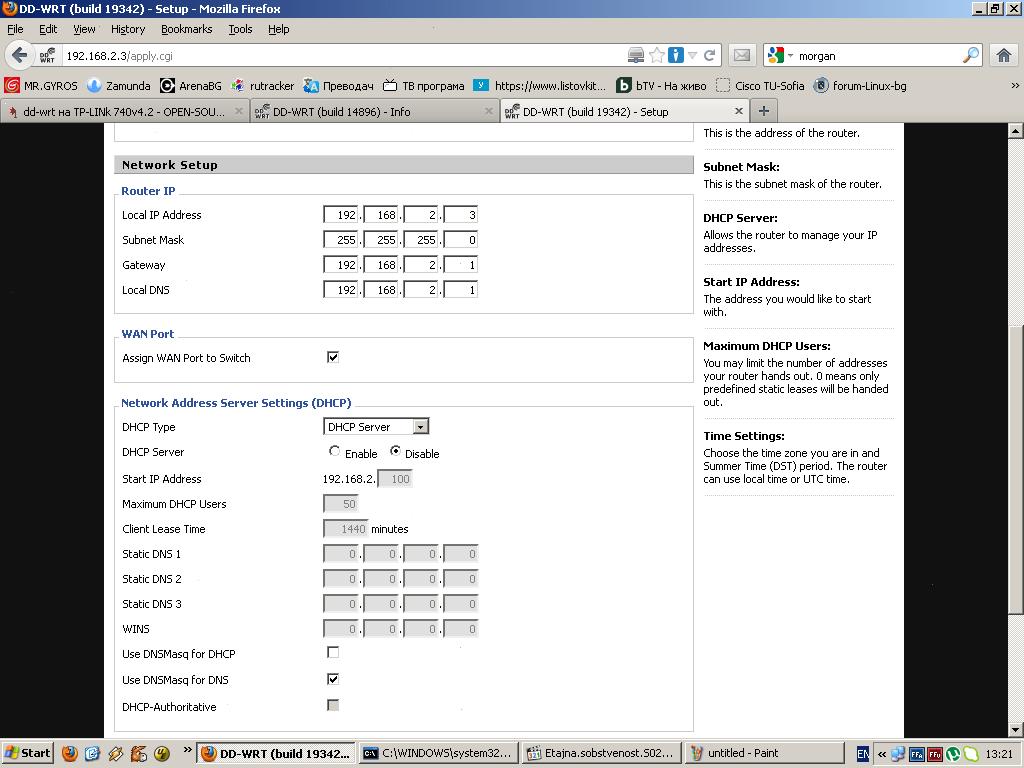Uncheck Use DNSMasq for DNS
The image size is (1024, 768).
pos(333,679)
